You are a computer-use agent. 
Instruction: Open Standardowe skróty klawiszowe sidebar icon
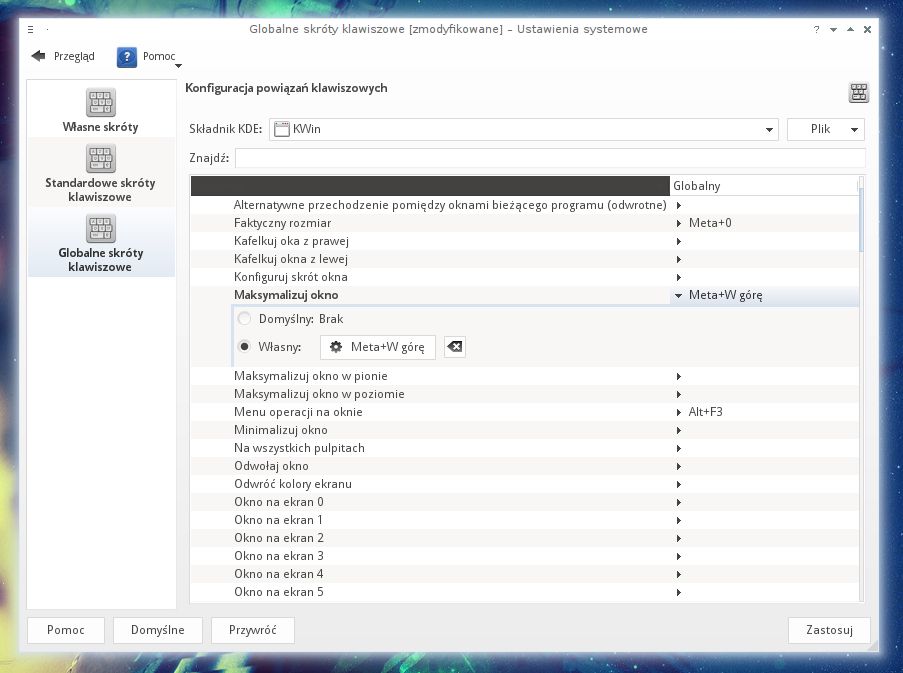[x=101, y=158]
